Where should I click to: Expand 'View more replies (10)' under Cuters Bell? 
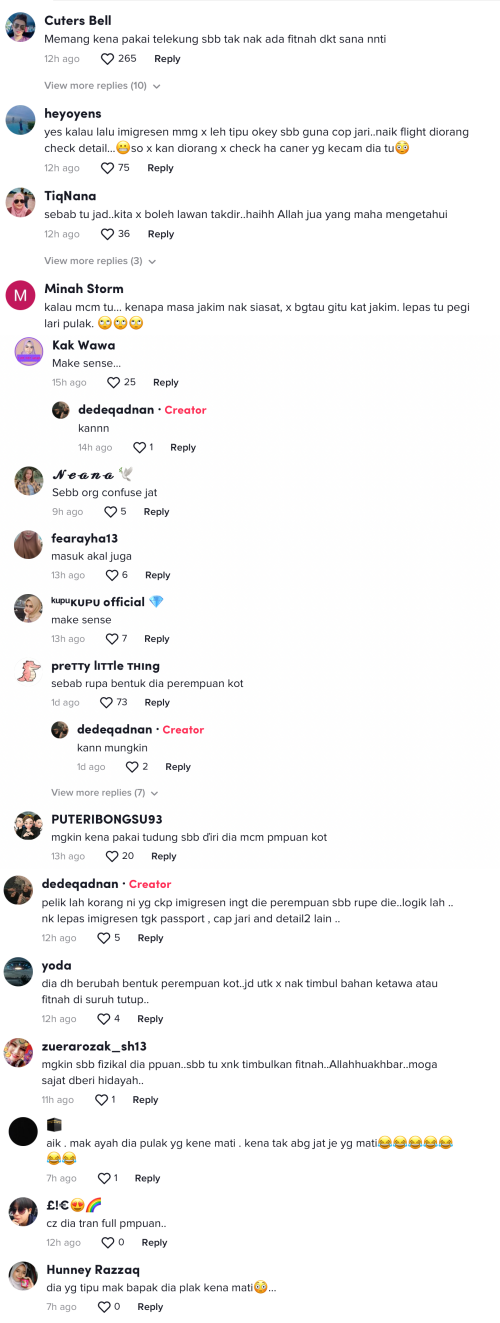[x=102, y=86]
